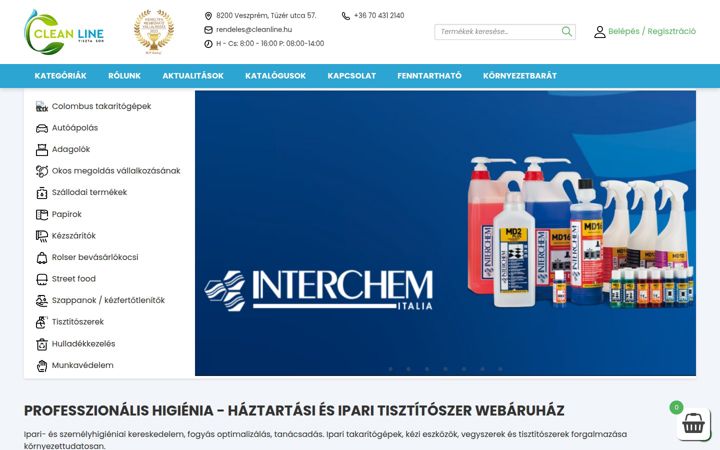Open the Szappanok / kézfertőtlenítők category text
Screen dimensions: 720x450
108,300
